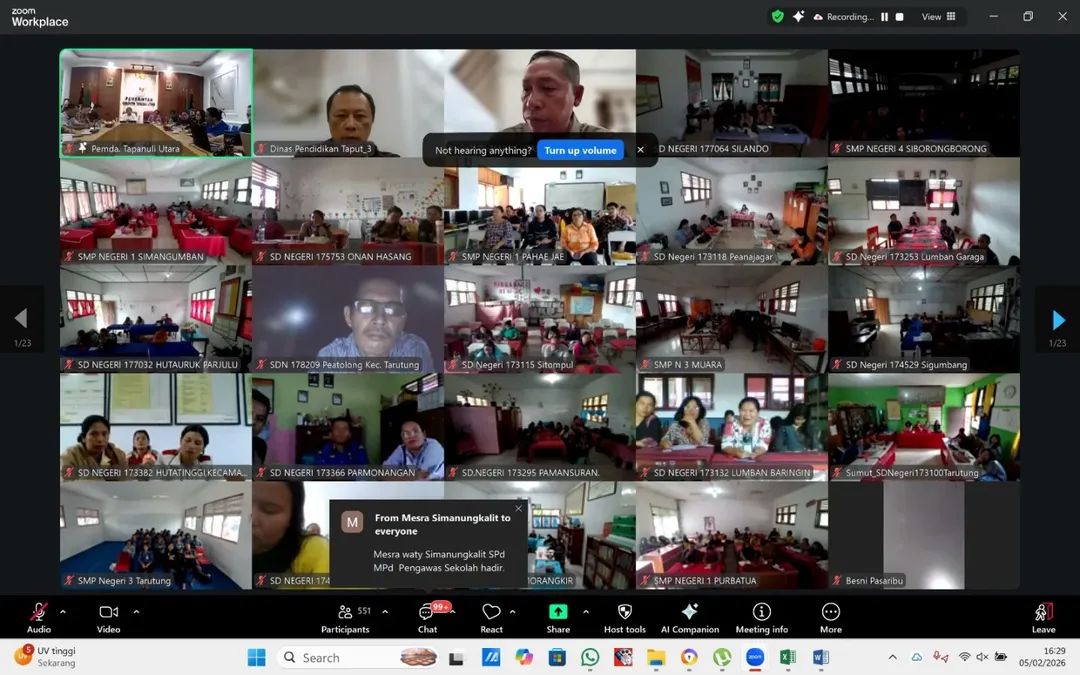Image resolution: width=1080 pixels, height=675 pixels.
Task: Open Meeting info
Action: (x=761, y=612)
